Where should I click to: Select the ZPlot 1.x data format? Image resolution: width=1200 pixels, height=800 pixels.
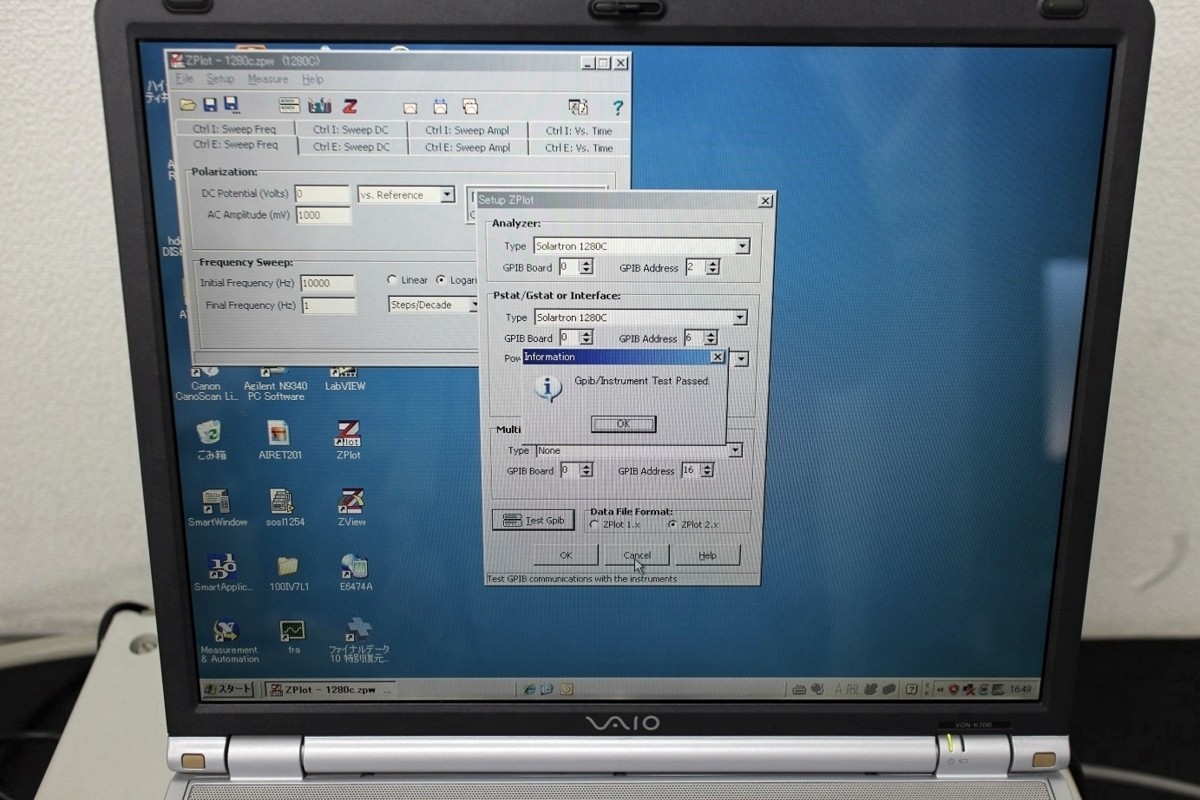click(595, 524)
